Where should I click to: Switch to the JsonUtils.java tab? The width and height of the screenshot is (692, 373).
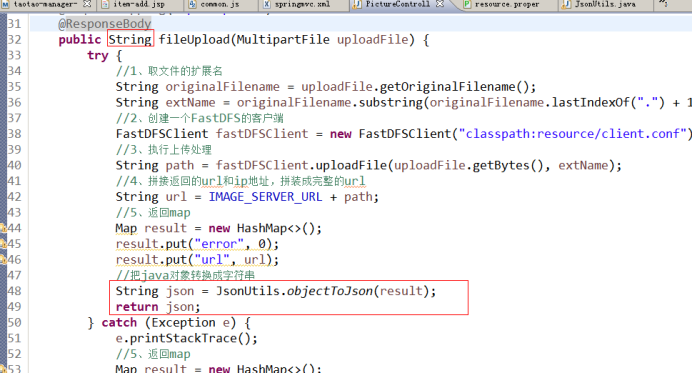605,4
